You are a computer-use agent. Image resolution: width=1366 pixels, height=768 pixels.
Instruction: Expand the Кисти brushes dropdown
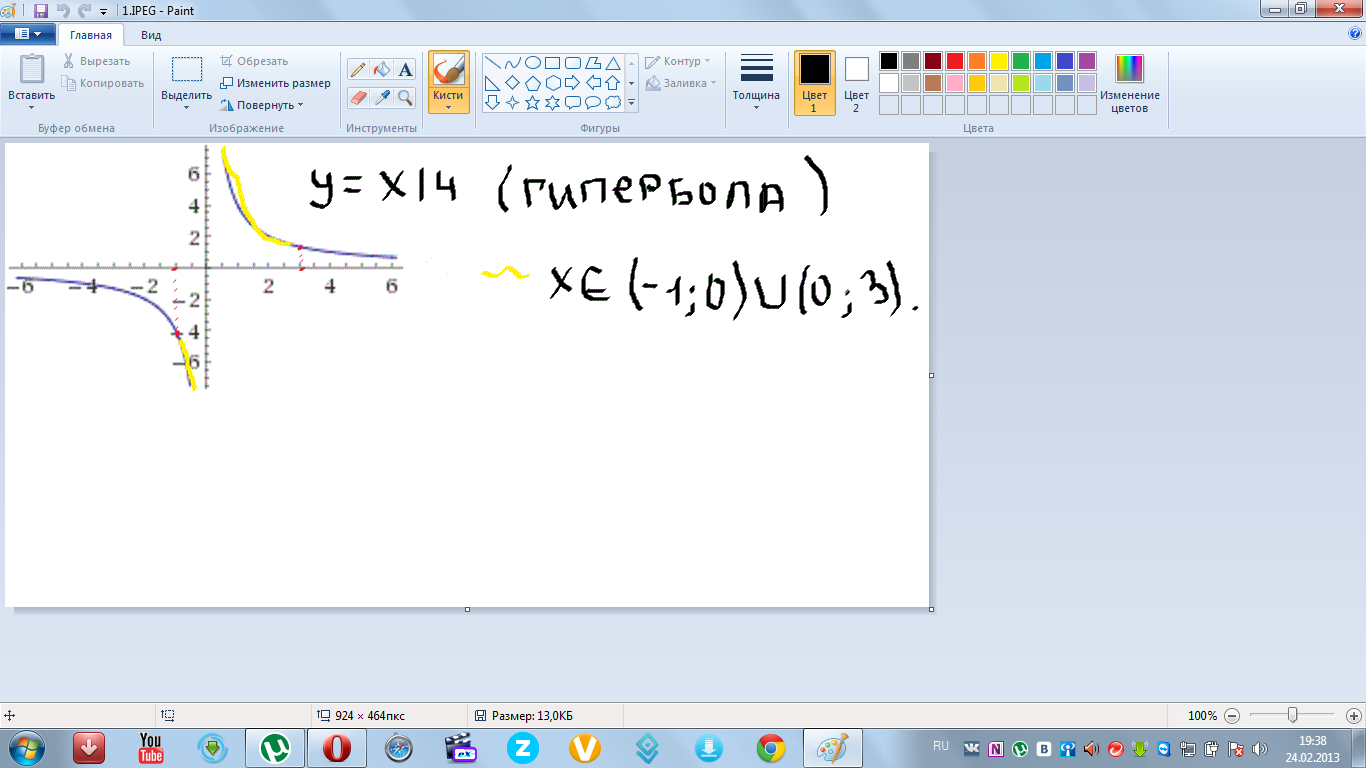click(449, 107)
